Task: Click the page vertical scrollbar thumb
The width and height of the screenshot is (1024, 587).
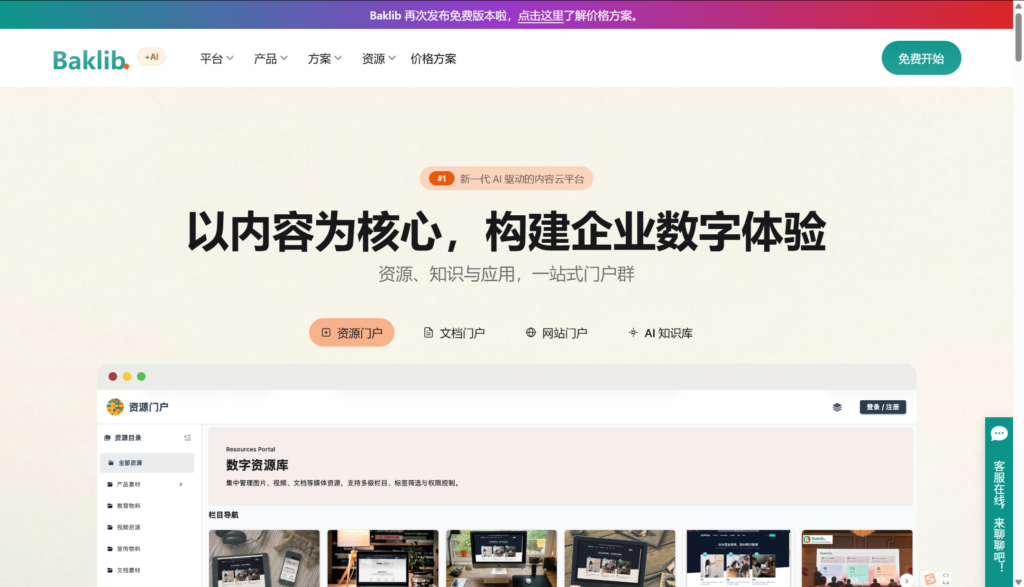Action: tap(1018, 37)
